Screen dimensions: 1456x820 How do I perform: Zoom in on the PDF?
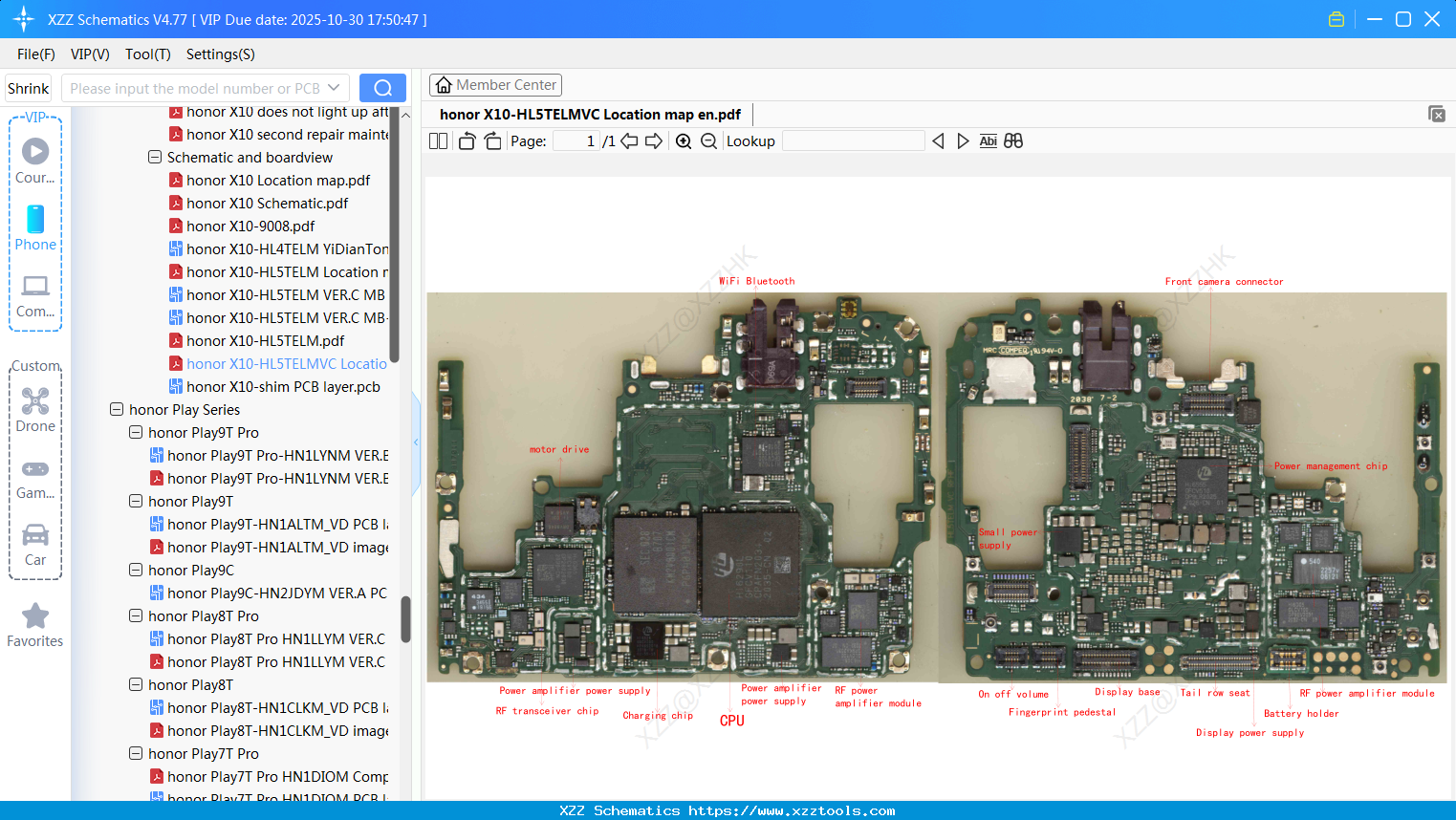click(684, 141)
